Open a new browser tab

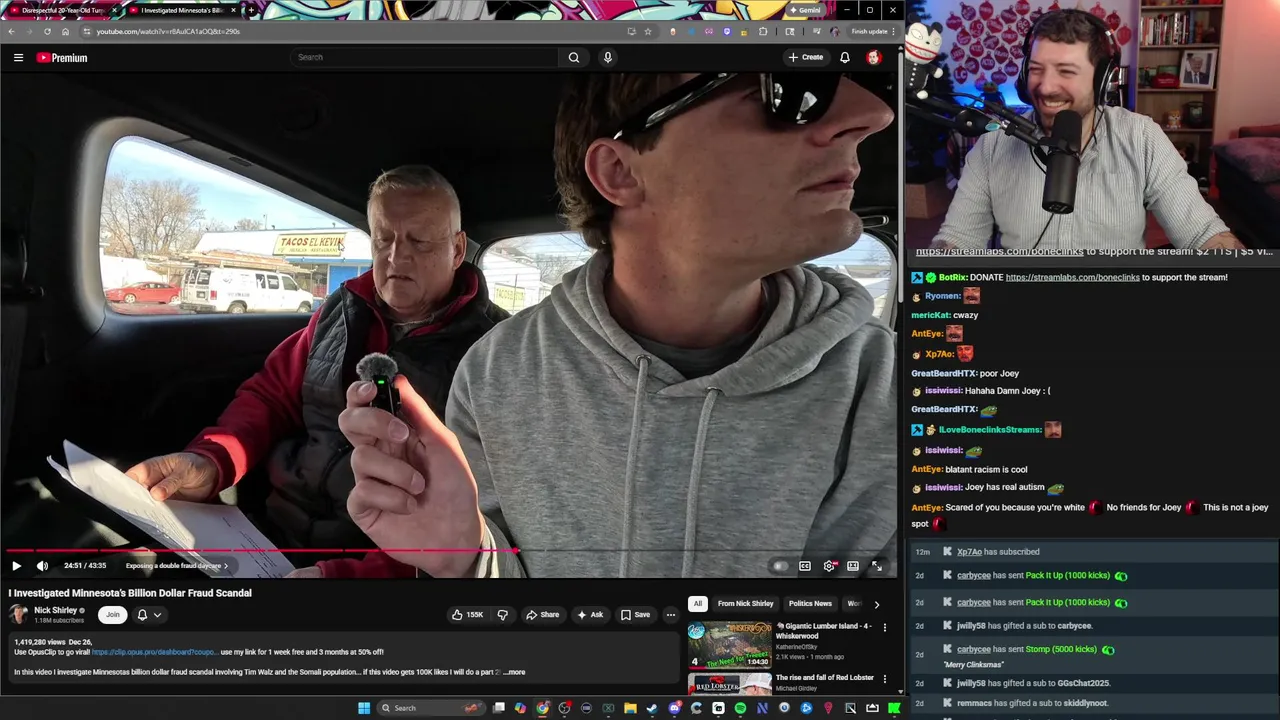pos(250,10)
